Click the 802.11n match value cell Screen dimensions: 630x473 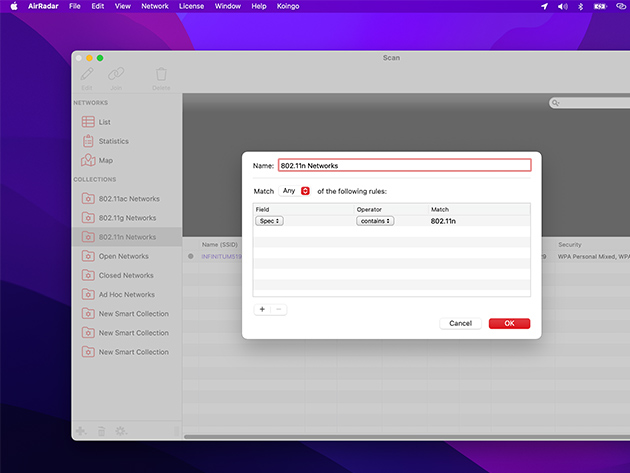point(443,221)
